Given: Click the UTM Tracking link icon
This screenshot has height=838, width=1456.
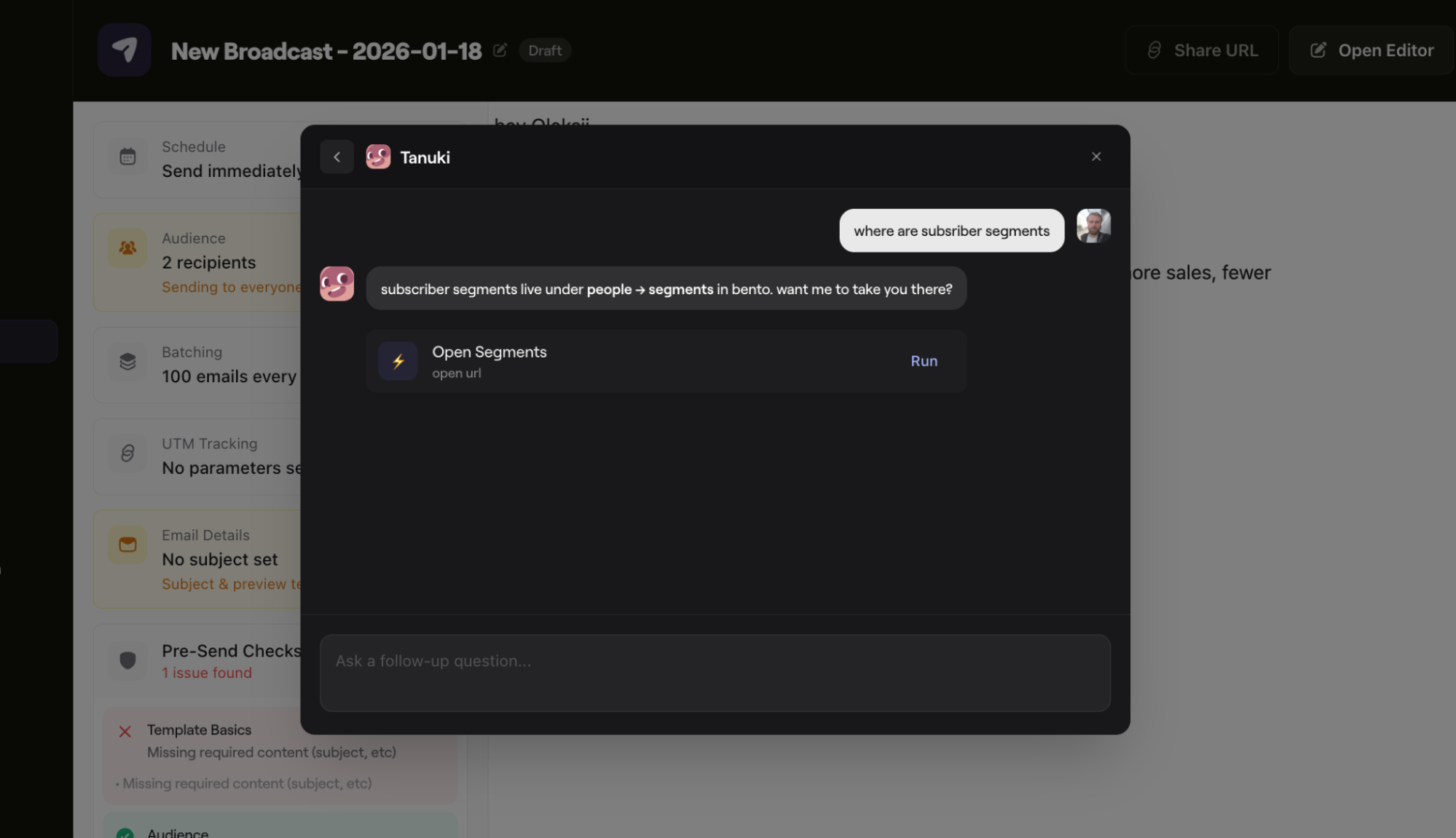Looking at the screenshot, I should (127, 454).
